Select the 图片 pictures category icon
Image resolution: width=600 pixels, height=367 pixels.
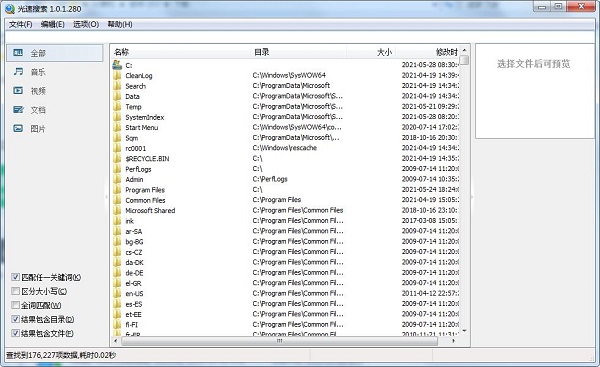click(18, 129)
